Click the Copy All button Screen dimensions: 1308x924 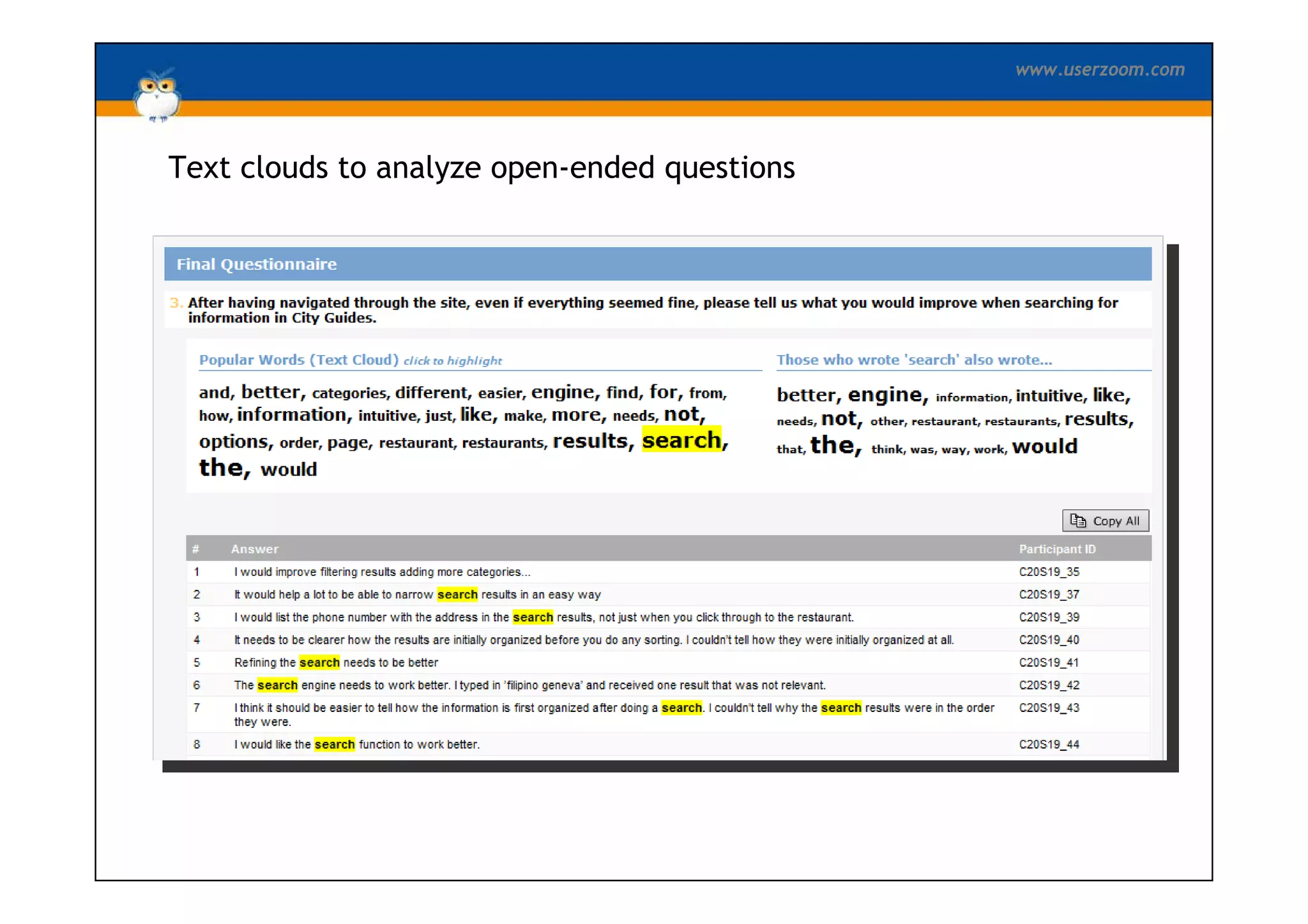click(x=1105, y=520)
